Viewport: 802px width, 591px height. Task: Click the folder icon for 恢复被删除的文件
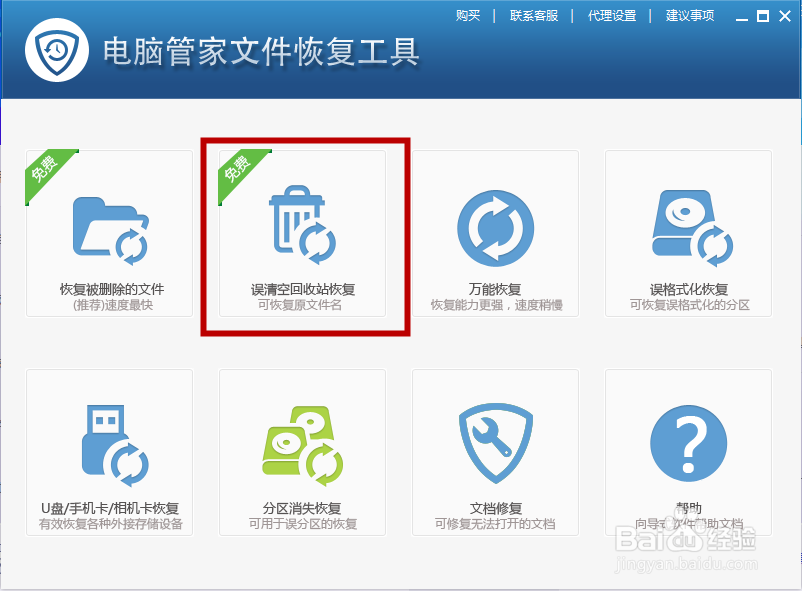pyautogui.click(x=110, y=231)
